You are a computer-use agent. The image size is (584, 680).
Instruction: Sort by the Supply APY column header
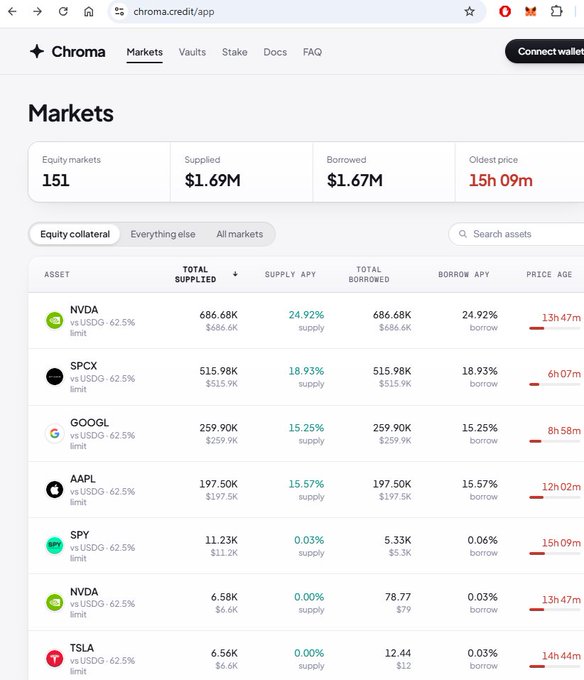290,275
